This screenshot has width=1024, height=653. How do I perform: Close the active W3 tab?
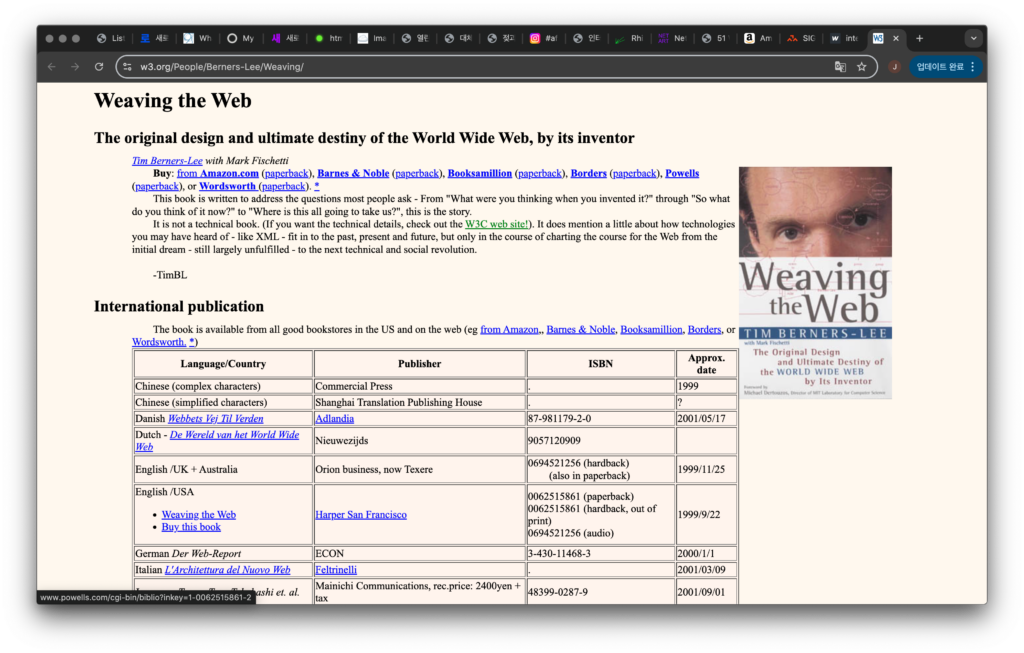click(x=896, y=38)
